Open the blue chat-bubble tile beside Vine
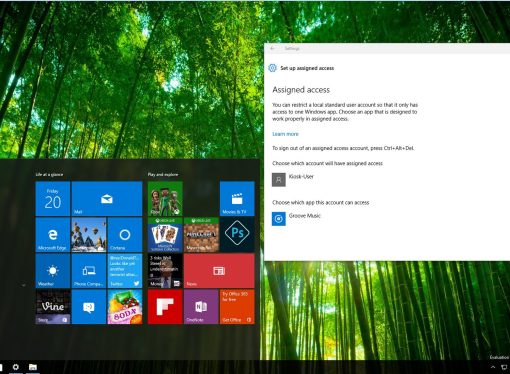This screenshot has height=374, width=510. coord(89,307)
